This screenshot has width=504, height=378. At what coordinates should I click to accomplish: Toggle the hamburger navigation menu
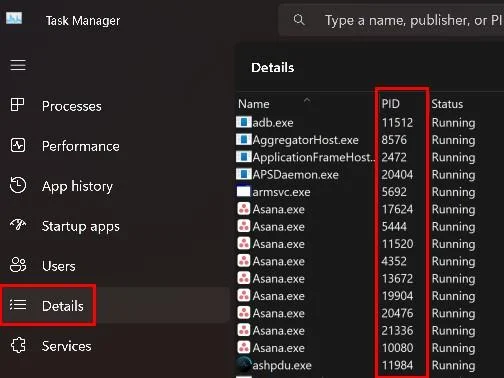point(18,65)
